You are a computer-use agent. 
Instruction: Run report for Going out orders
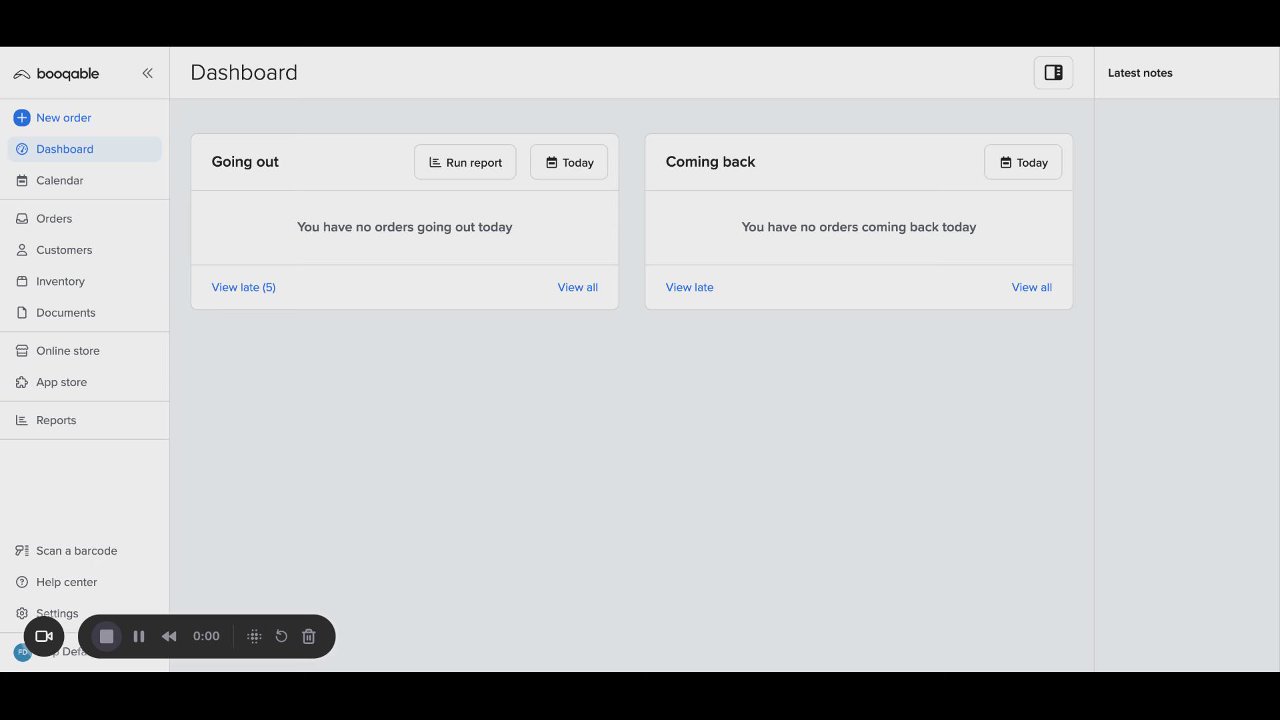[x=465, y=163]
